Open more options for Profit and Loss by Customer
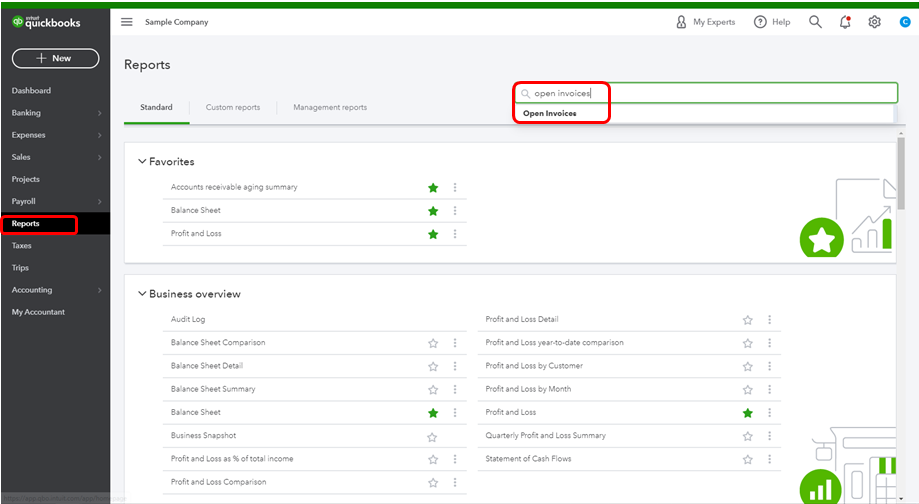The width and height of the screenshot is (919, 504). tap(770, 366)
